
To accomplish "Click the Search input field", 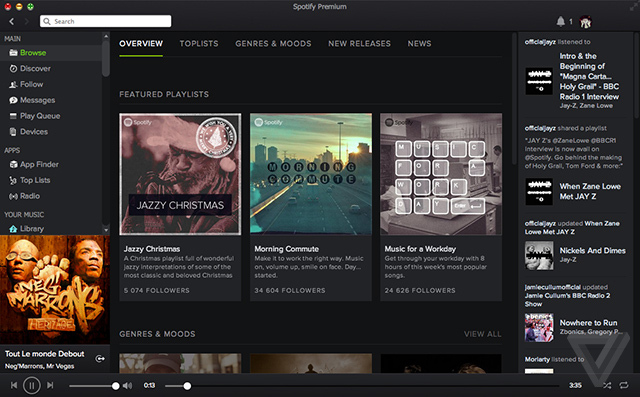I will tap(105, 21).
